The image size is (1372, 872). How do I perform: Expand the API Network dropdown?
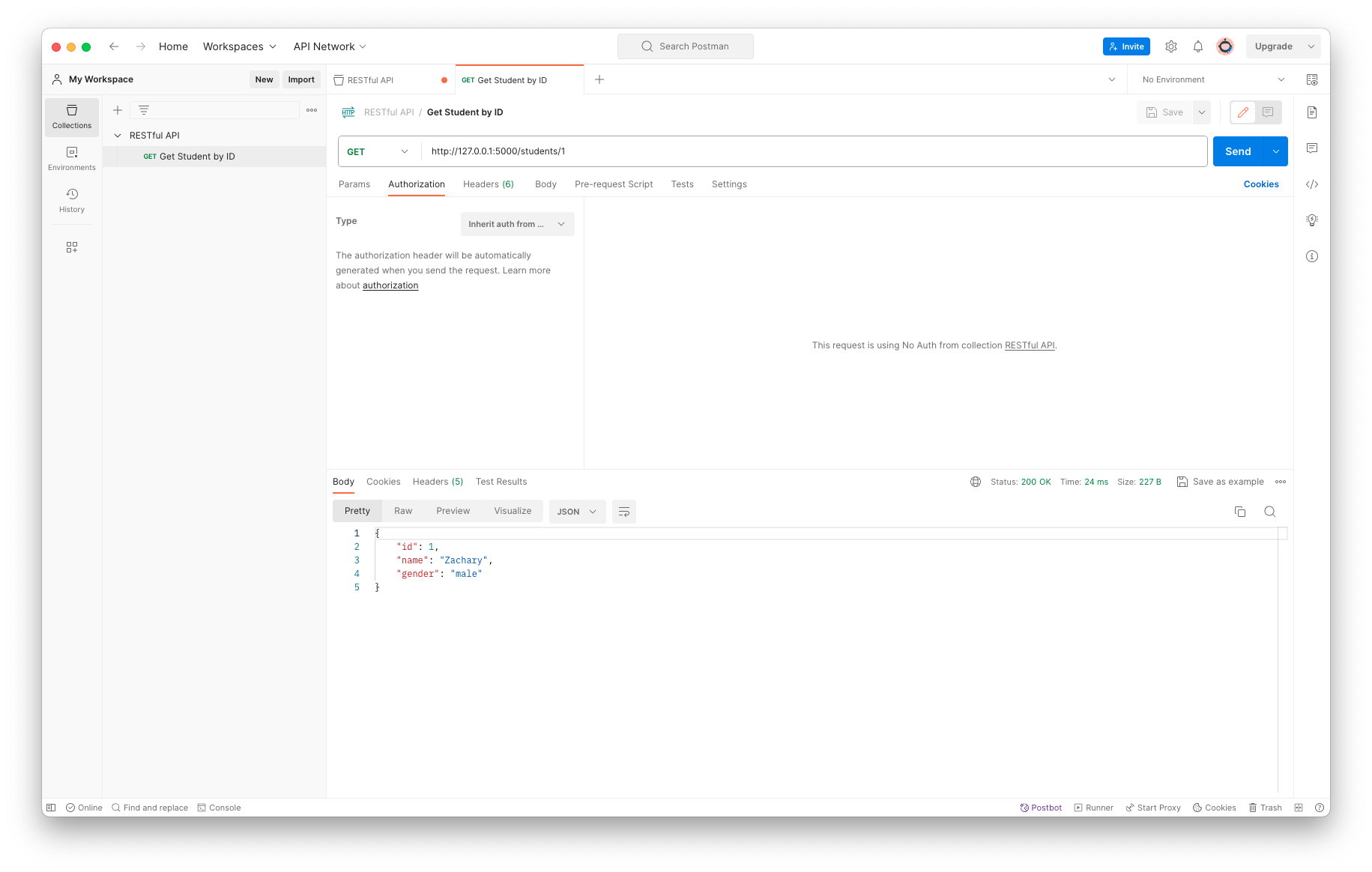click(x=330, y=46)
